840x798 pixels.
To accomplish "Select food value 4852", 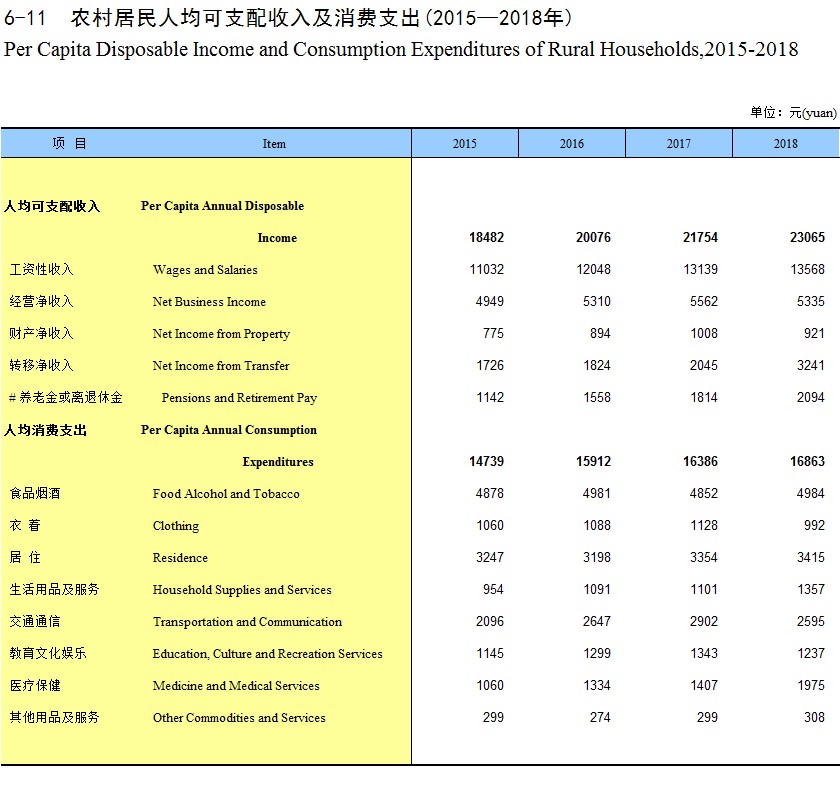I will (704, 493).
